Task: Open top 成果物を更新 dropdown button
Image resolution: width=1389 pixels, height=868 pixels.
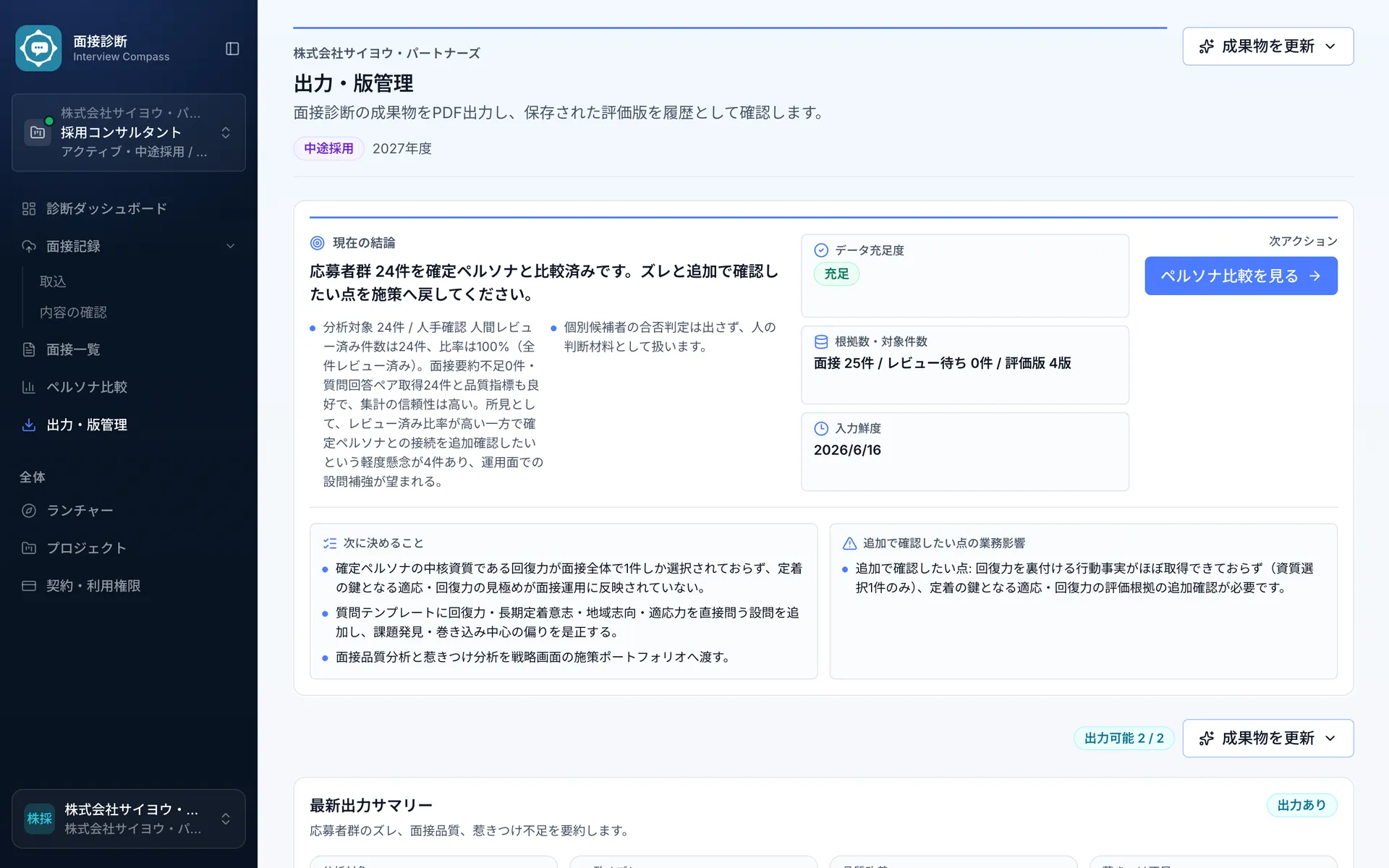Action: click(1267, 46)
